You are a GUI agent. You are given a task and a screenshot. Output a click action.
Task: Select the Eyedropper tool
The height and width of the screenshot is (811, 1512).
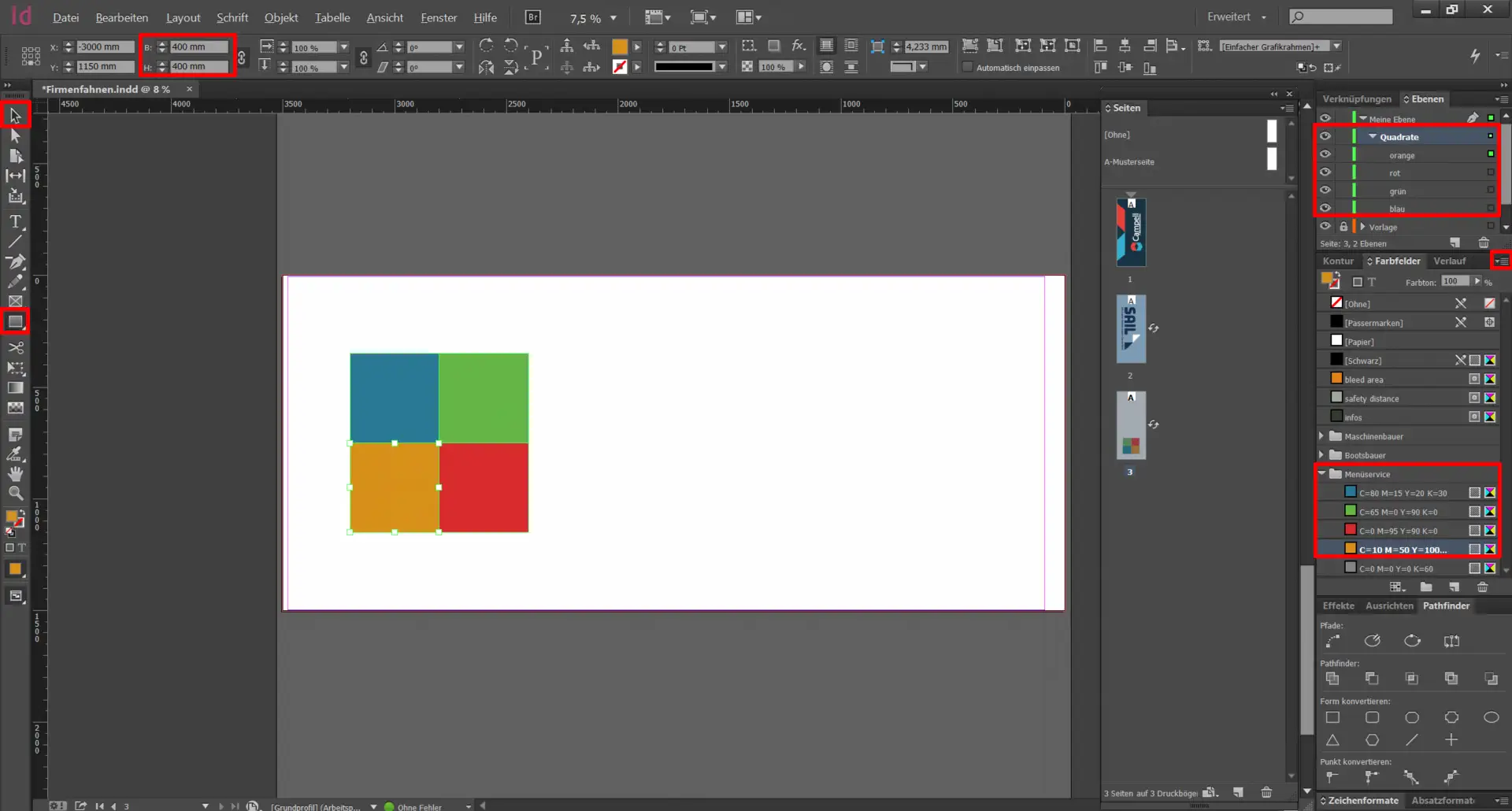[15, 454]
